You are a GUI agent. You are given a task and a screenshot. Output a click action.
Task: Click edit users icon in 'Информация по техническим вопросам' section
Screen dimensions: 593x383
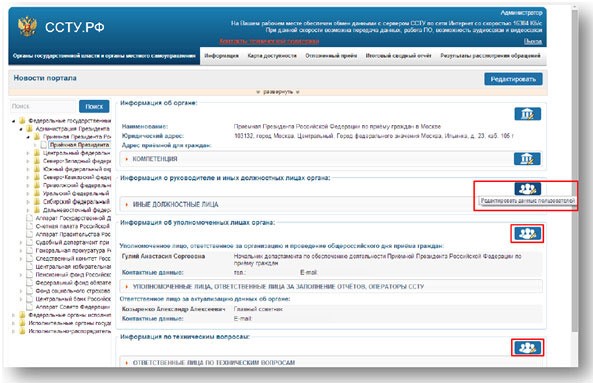tap(528, 347)
